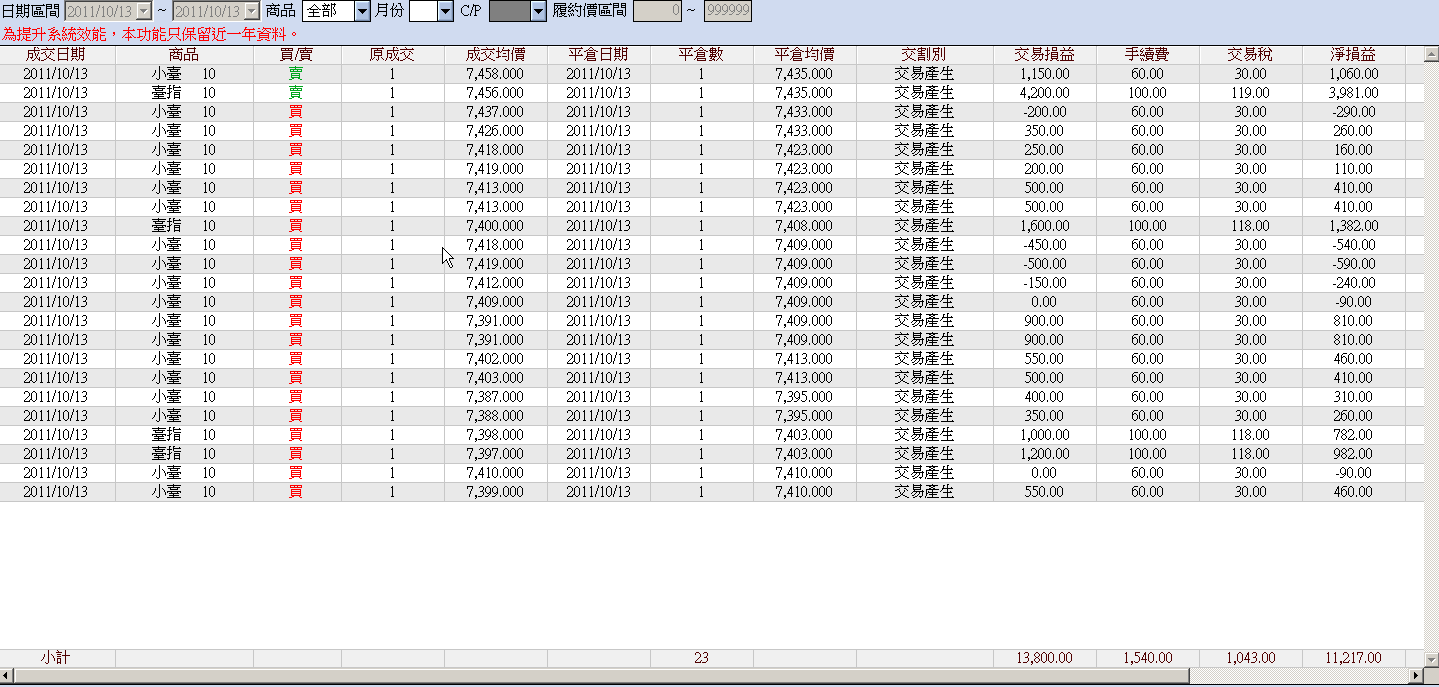Screen dimensions: 1439x687
Task: Click the 淨損益 value 1,382.00
Action: tap(1354, 225)
